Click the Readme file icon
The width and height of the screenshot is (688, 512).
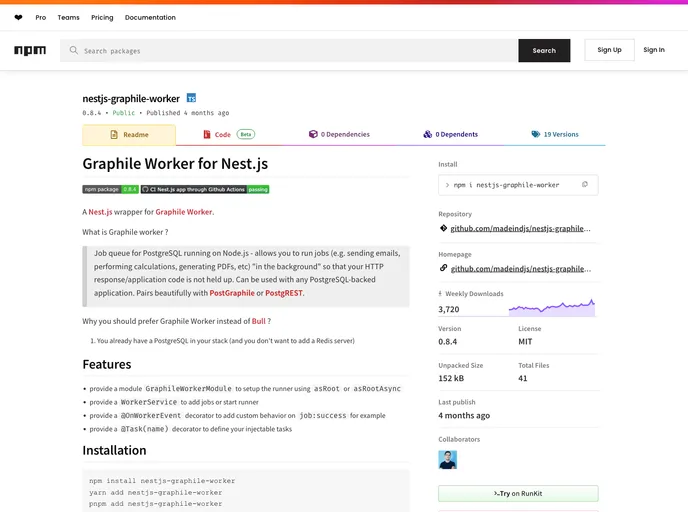[114, 135]
